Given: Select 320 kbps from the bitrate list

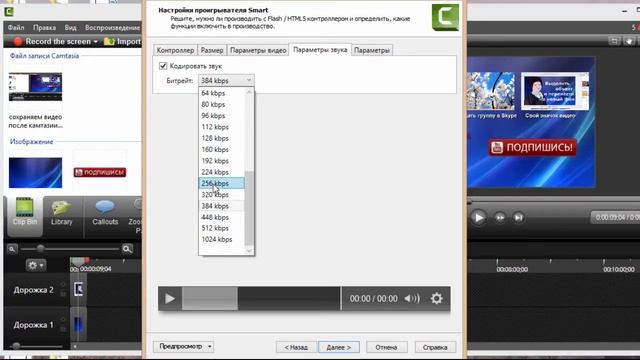Looking at the screenshot, I should click(221, 195).
